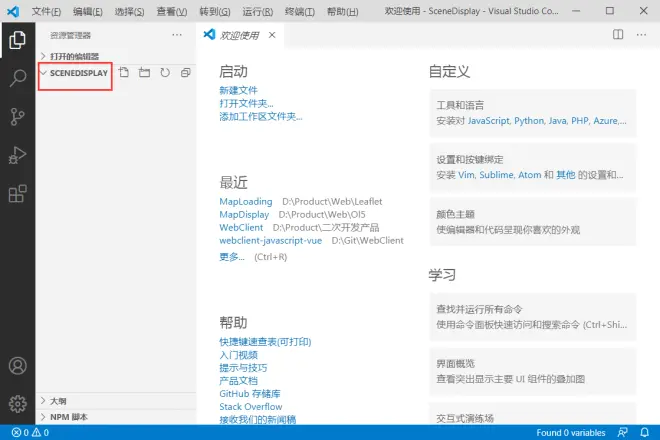Screen dimensions: 660x440
Task: Open recent project webclient-javascript-vue
Action: click(271, 241)
